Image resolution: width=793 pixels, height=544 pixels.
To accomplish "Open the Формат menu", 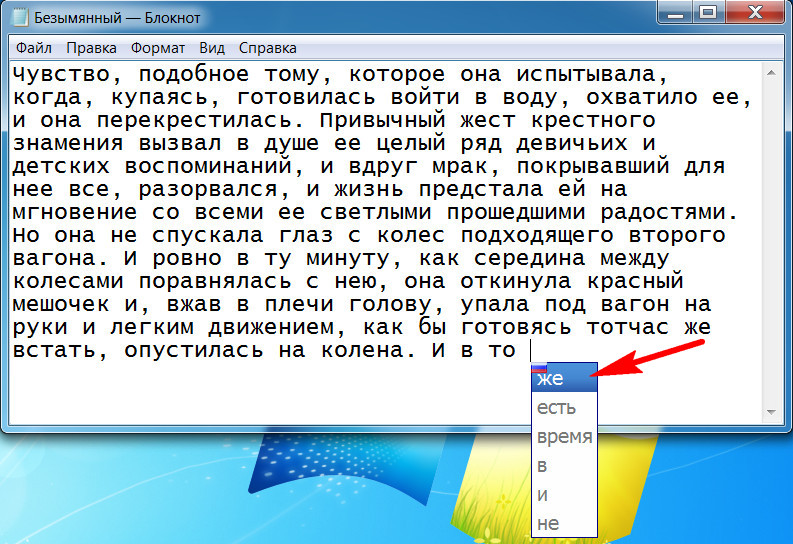I will click(x=158, y=48).
